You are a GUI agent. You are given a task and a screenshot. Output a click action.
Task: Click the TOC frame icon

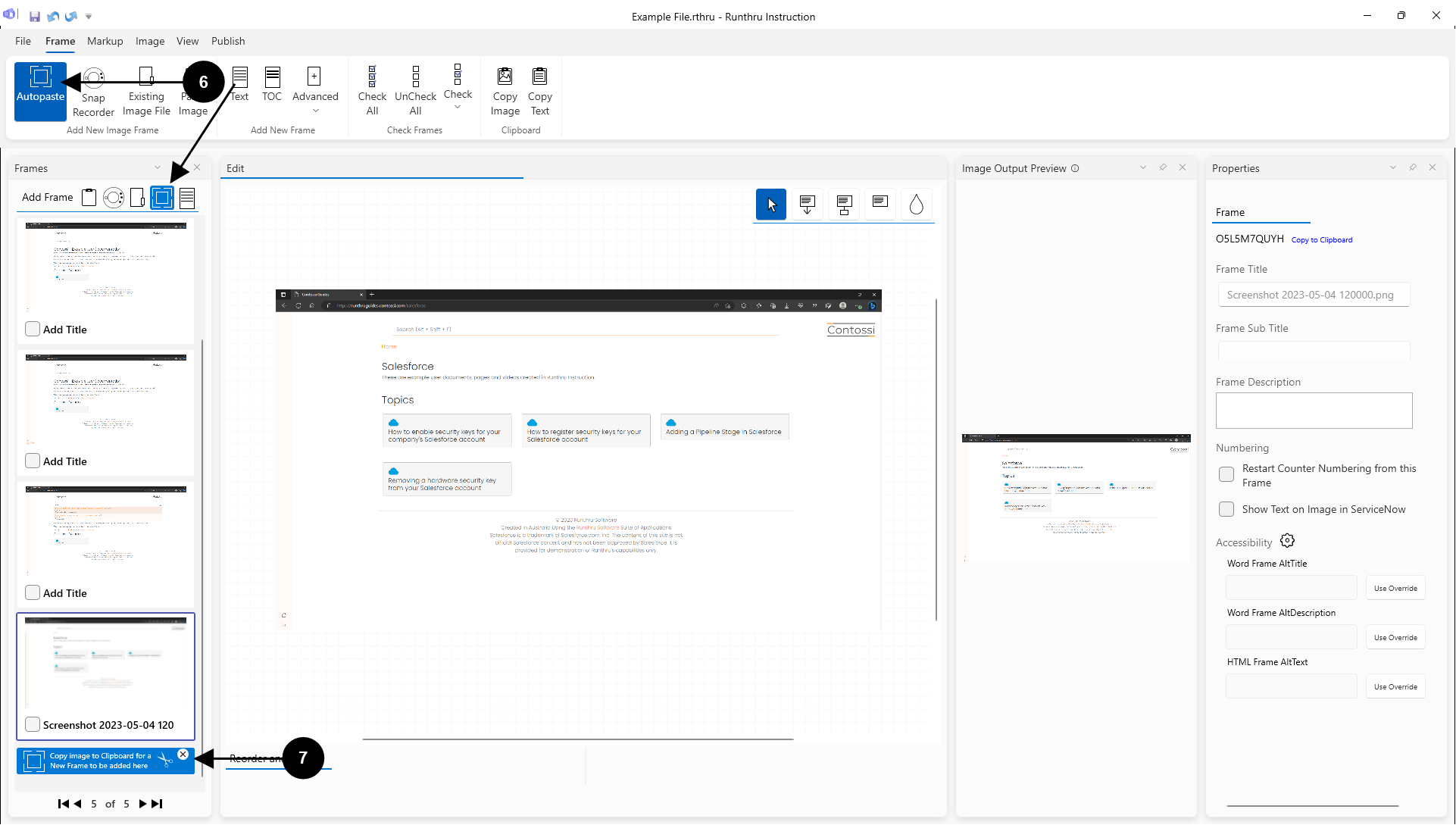coord(272,77)
